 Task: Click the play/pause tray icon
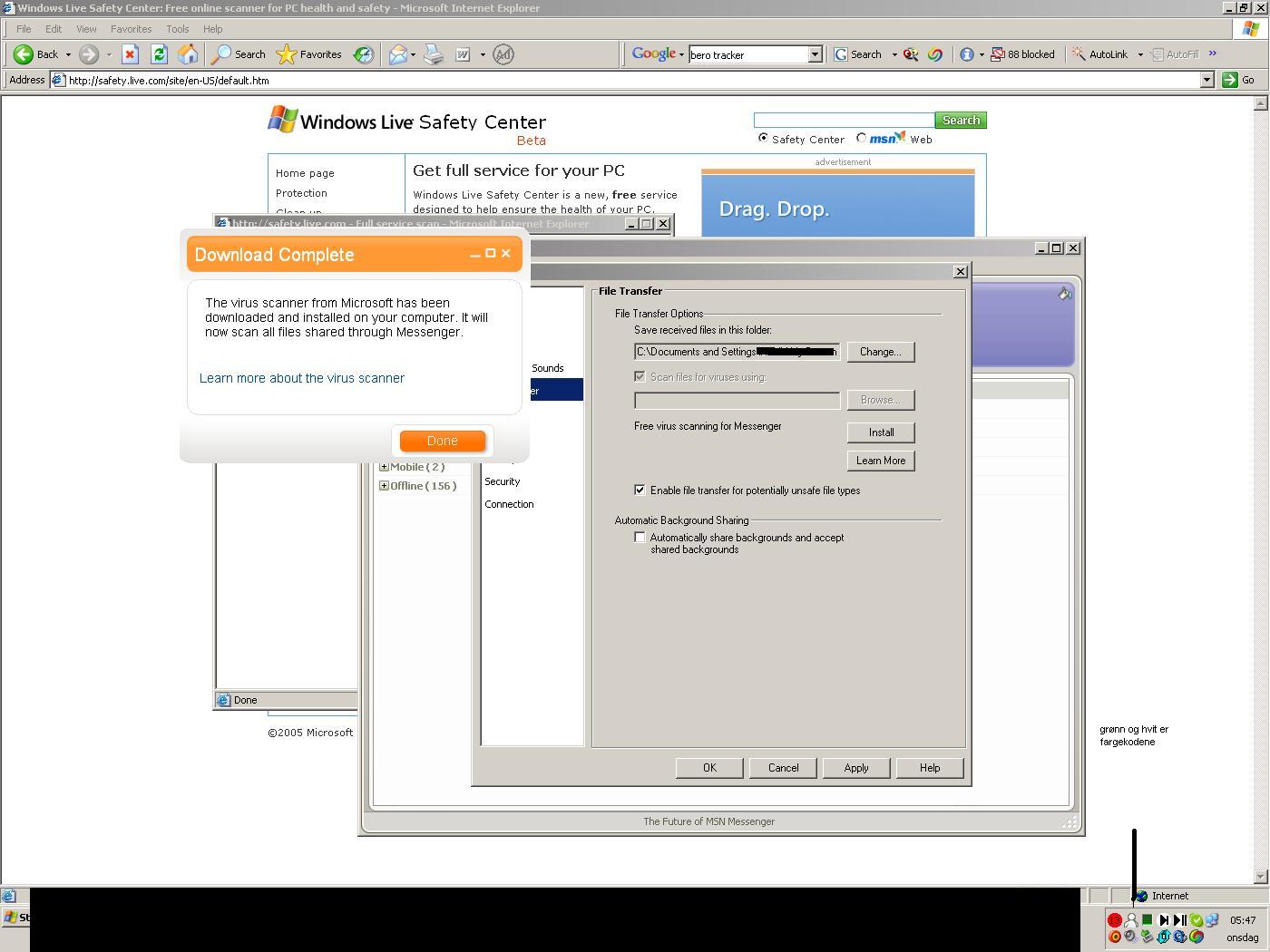point(1180,920)
